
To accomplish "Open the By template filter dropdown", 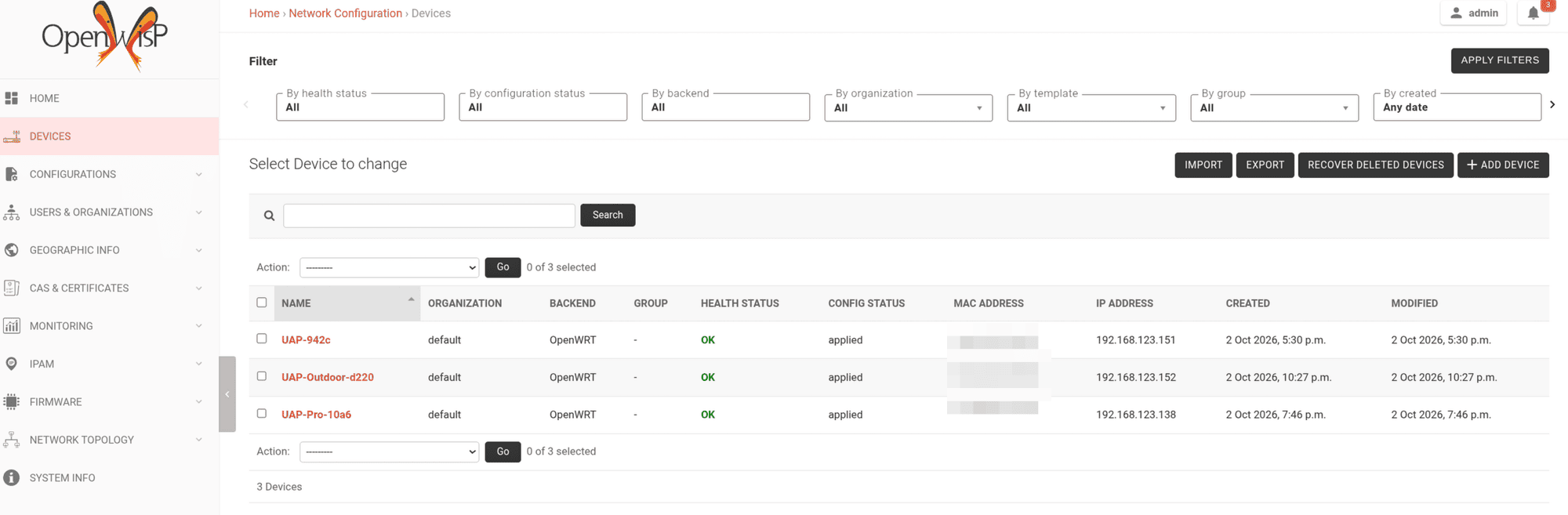I will point(1091,107).
